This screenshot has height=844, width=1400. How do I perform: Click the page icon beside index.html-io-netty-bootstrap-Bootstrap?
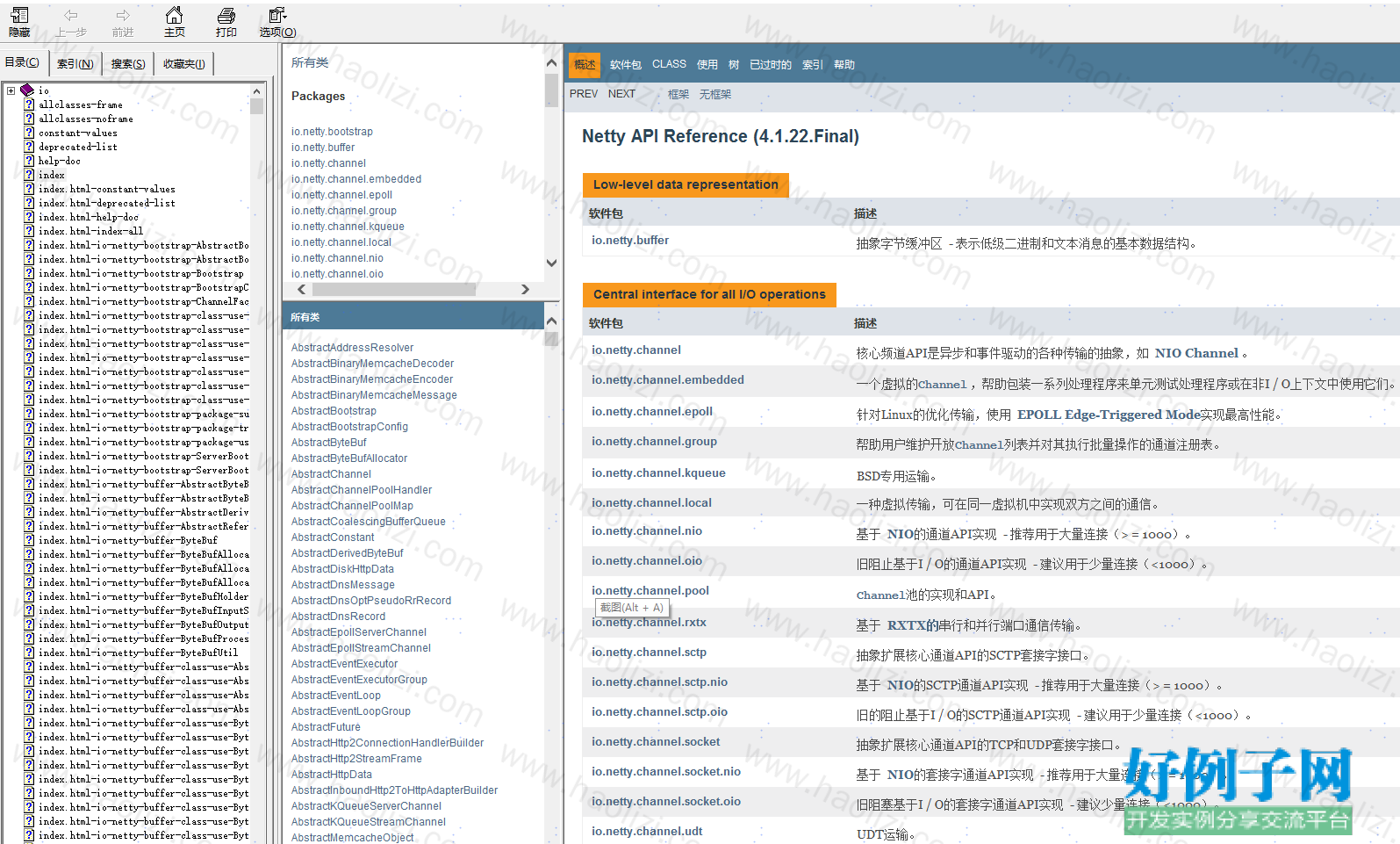29,273
